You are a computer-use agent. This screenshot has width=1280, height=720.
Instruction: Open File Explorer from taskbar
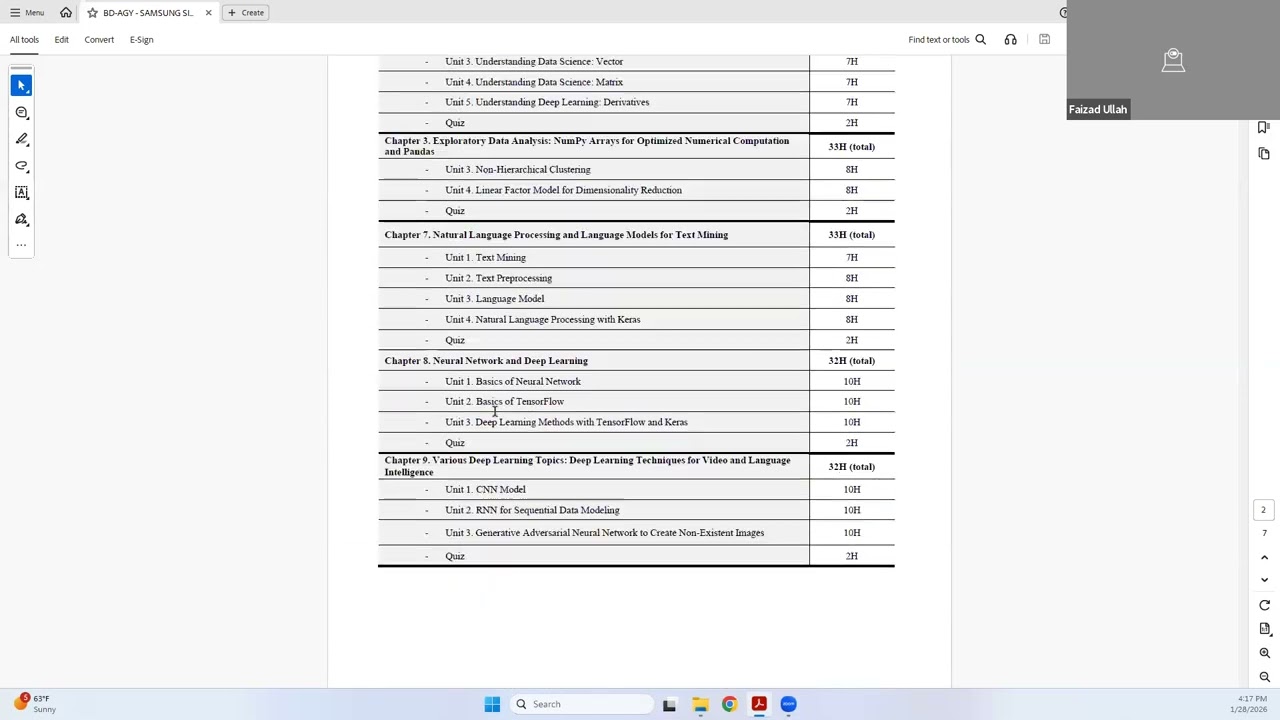click(700, 704)
